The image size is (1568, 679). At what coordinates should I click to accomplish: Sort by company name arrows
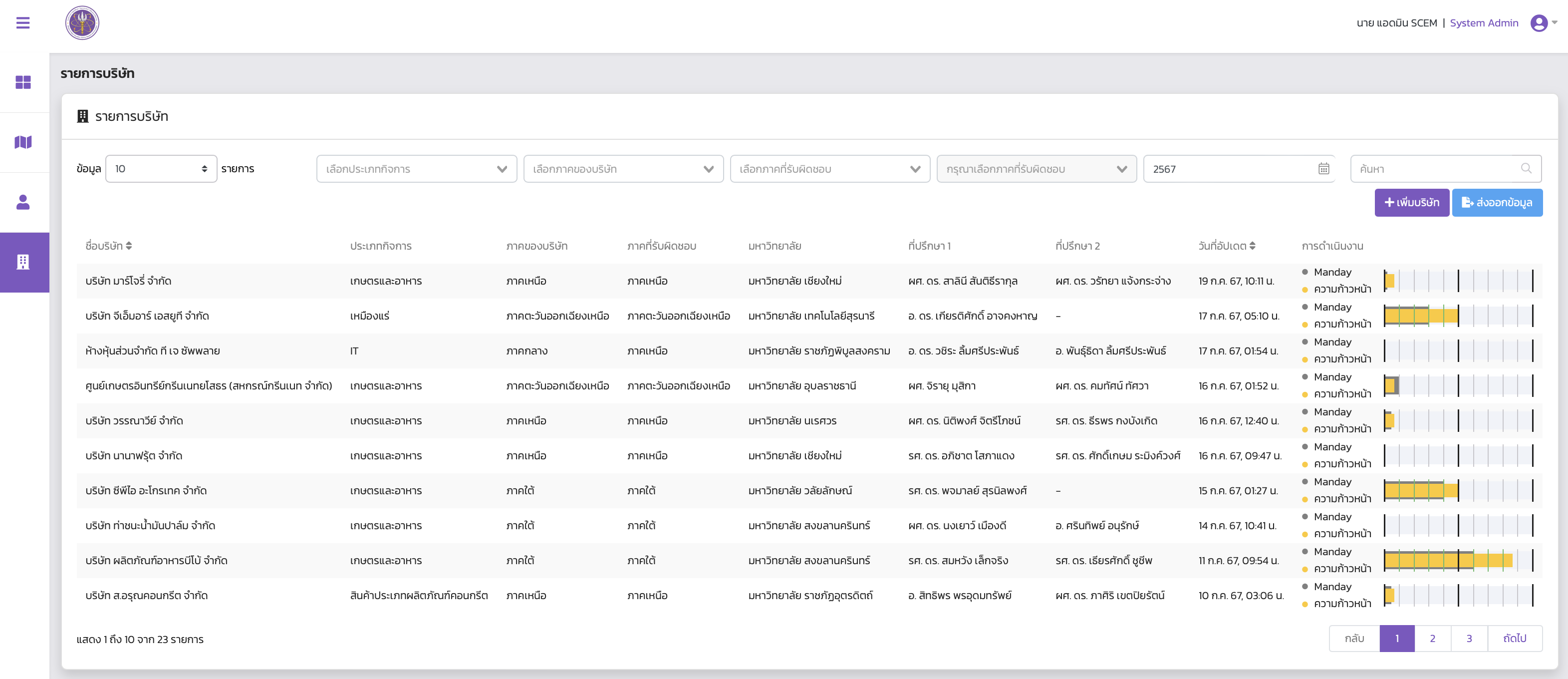pyautogui.click(x=128, y=246)
